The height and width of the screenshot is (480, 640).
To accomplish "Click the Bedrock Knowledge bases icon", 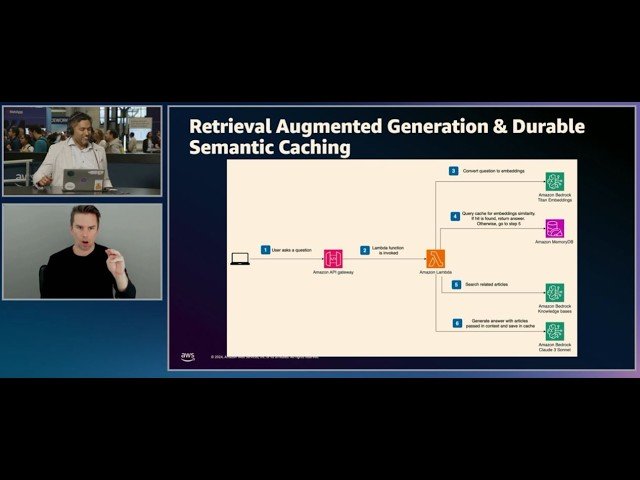I will tap(555, 293).
